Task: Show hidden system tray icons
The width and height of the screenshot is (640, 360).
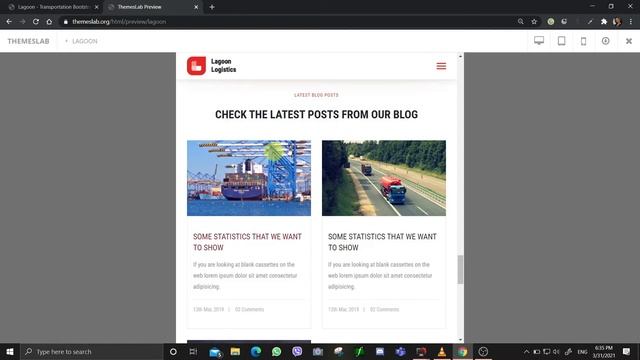Action: click(527, 351)
